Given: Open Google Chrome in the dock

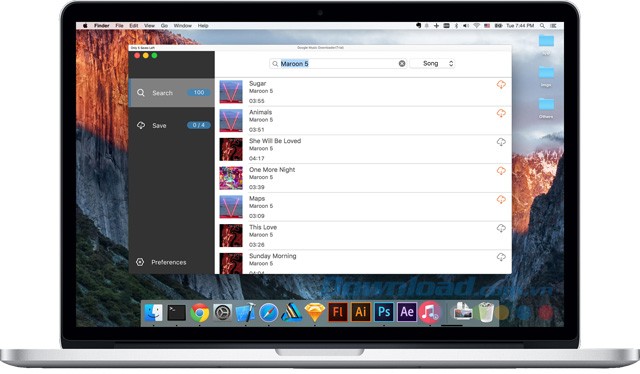Looking at the screenshot, I should (x=199, y=313).
